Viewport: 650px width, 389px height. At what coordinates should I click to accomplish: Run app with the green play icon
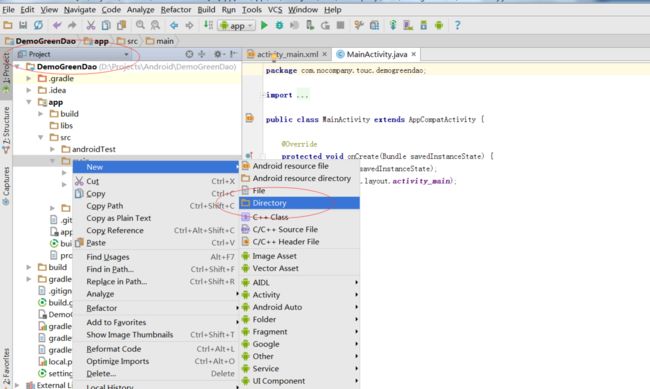click(264, 25)
